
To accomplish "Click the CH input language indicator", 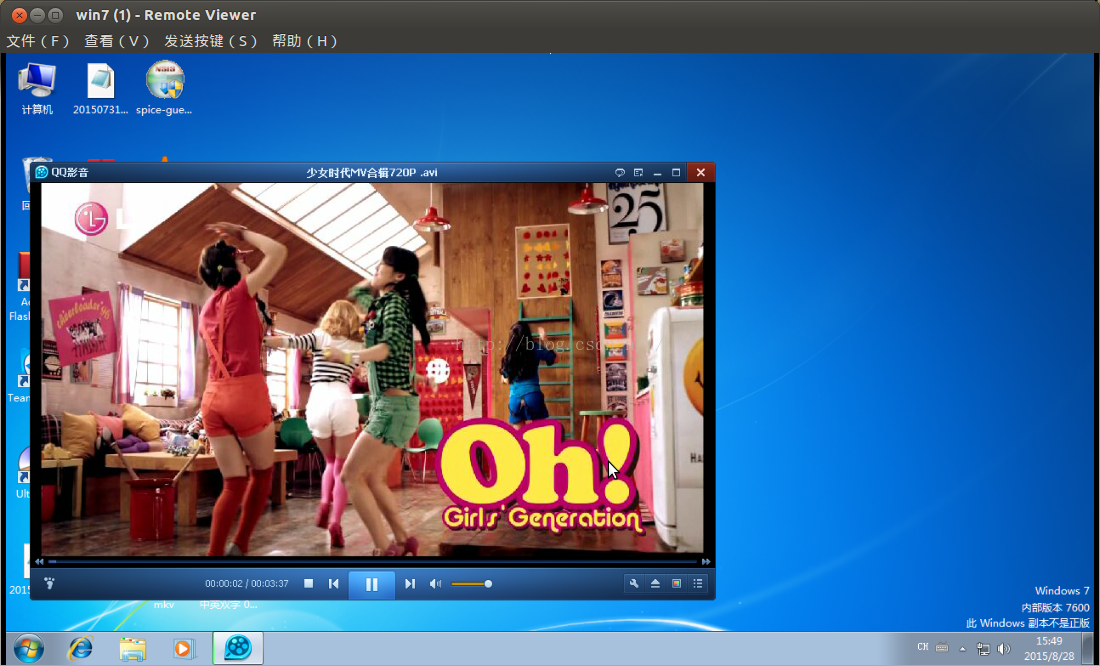I will click(x=923, y=647).
